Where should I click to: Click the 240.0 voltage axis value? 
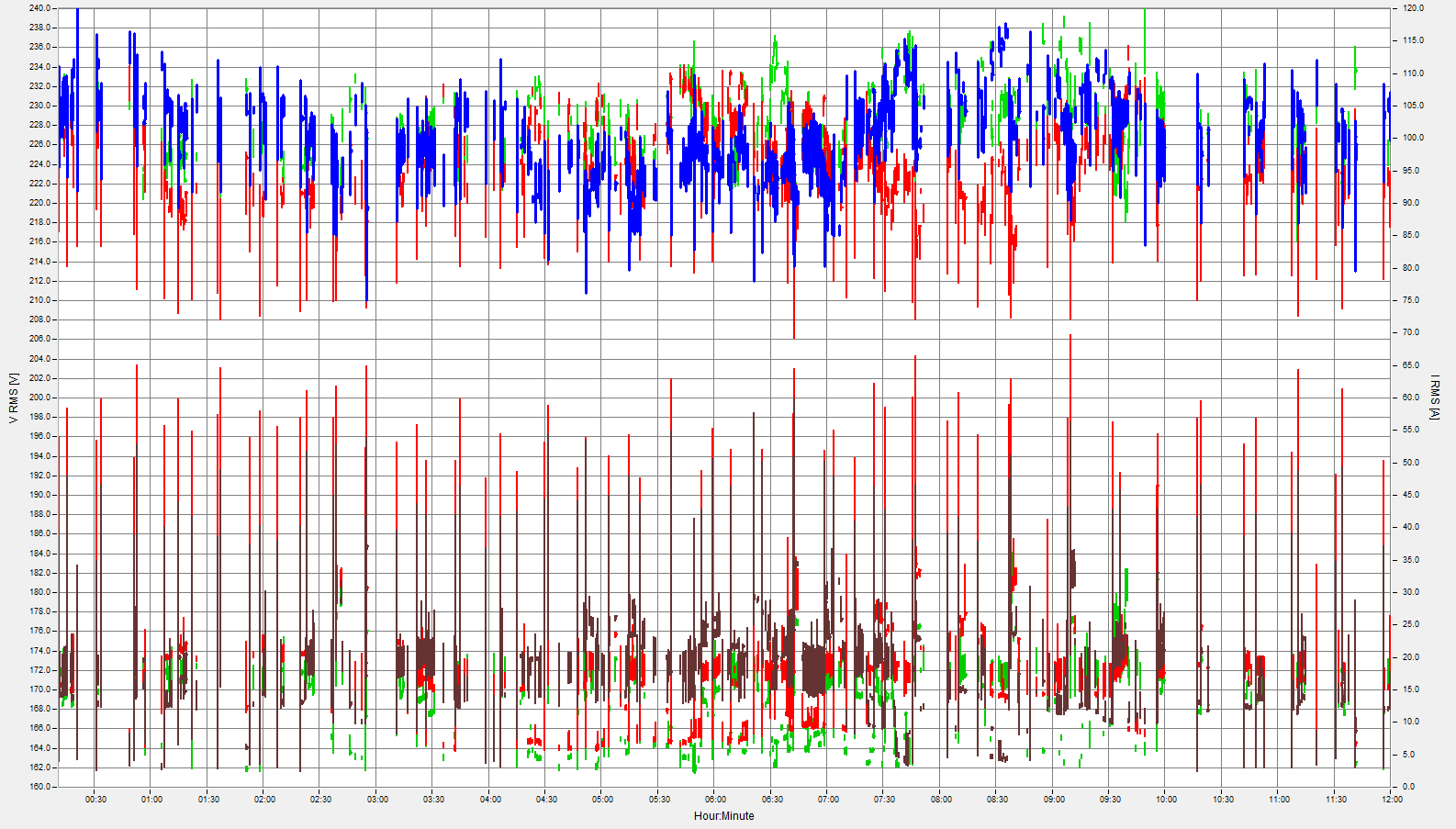[40, 8]
